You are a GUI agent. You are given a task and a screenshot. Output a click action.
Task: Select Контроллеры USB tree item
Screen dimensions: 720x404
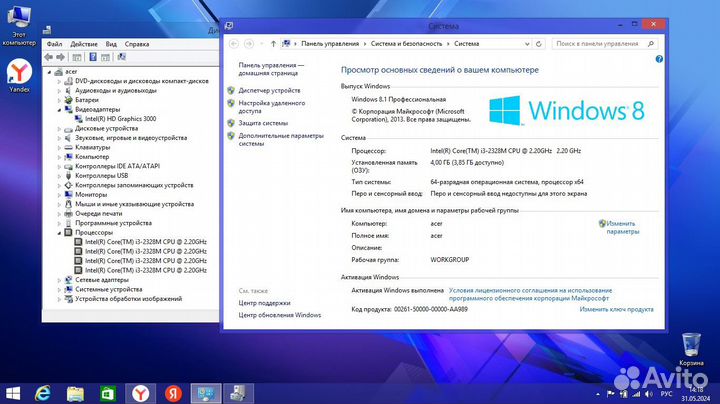101,176
